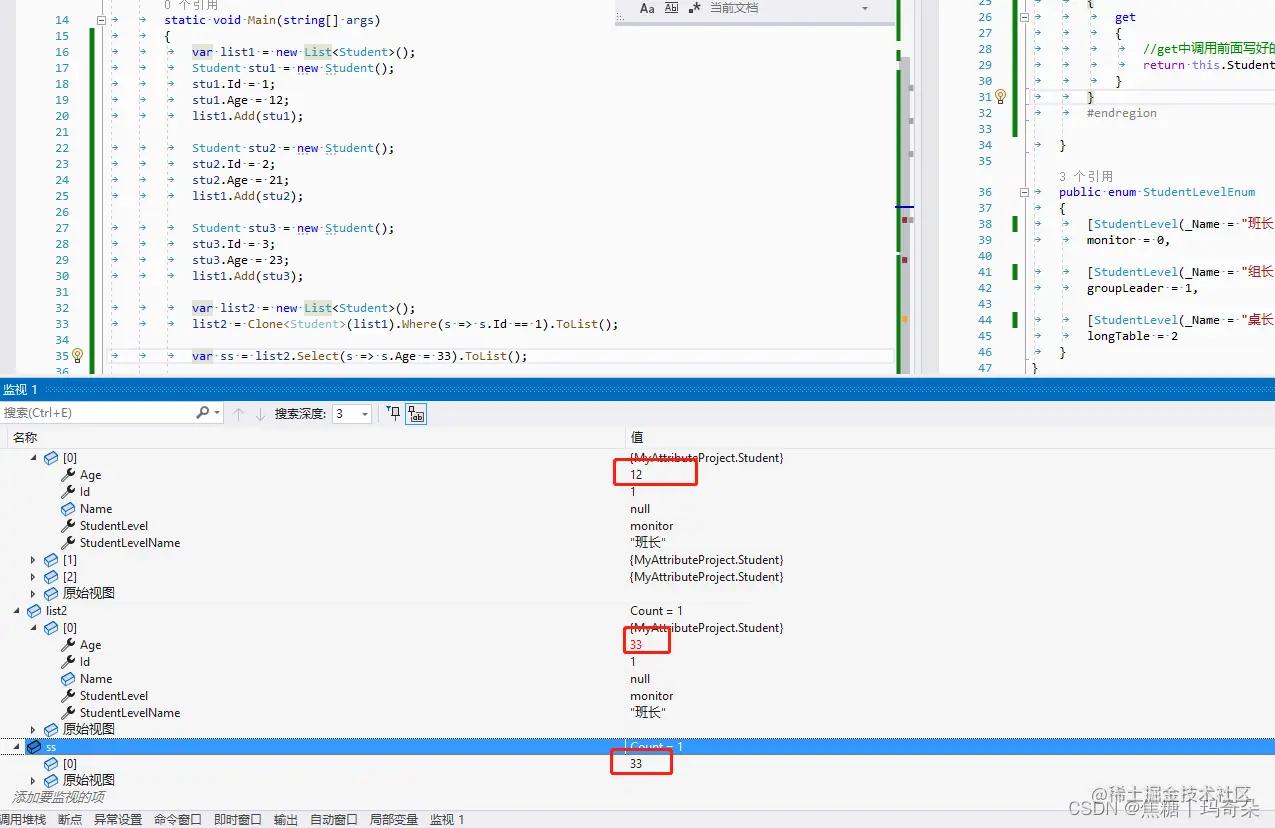This screenshot has width=1275, height=828.
Task: Click the Name value null under list2
Action: click(640, 679)
